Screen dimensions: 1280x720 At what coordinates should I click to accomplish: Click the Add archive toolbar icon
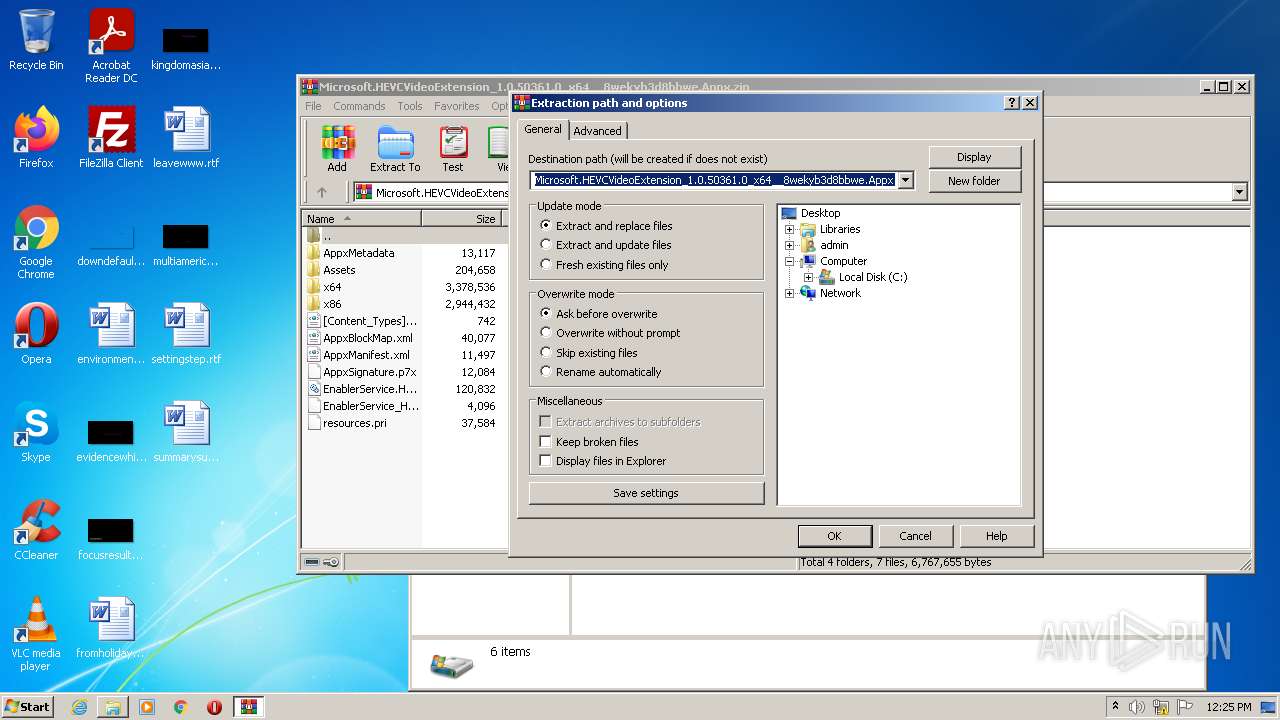click(337, 149)
